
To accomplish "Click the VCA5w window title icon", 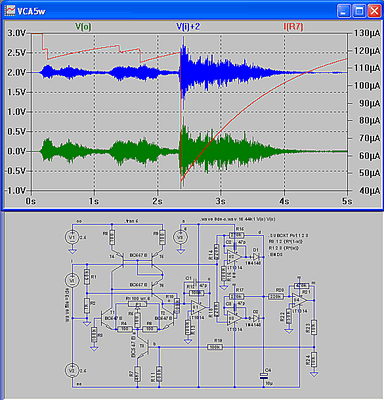I will [x=10, y=11].
